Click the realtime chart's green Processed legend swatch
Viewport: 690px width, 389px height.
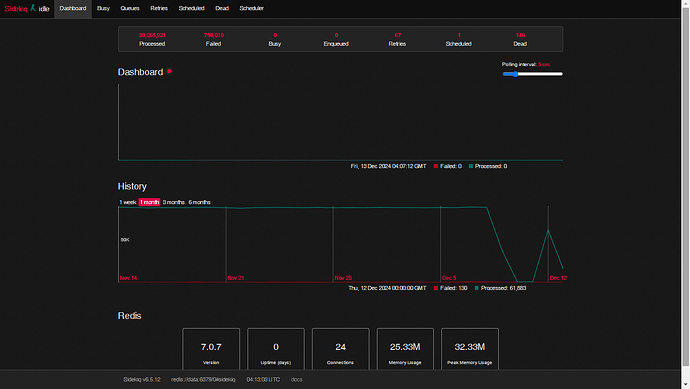(471, 166)
